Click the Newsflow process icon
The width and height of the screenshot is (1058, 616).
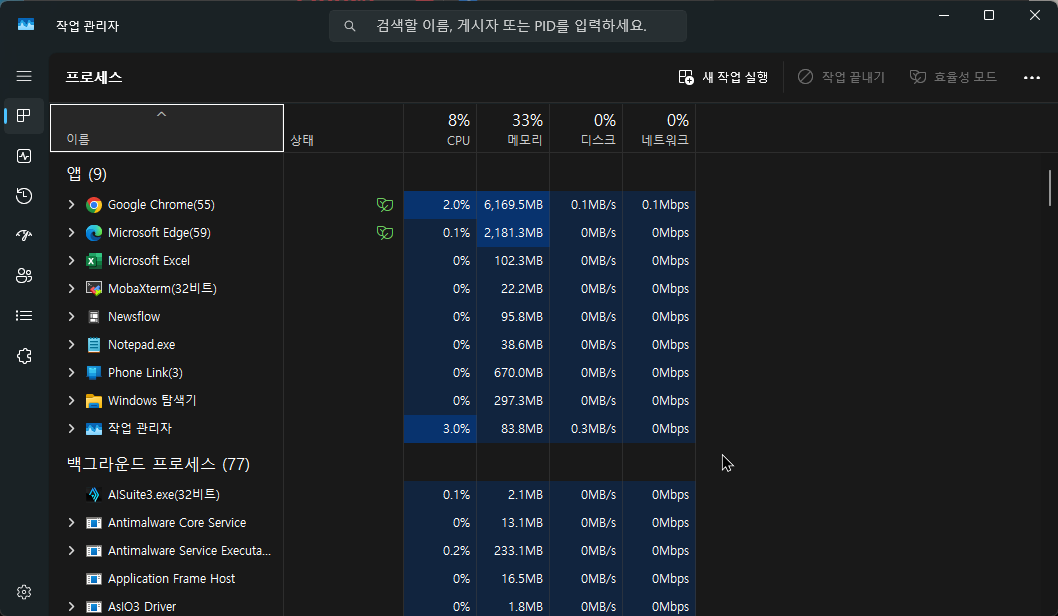click(x=94, y=317)
